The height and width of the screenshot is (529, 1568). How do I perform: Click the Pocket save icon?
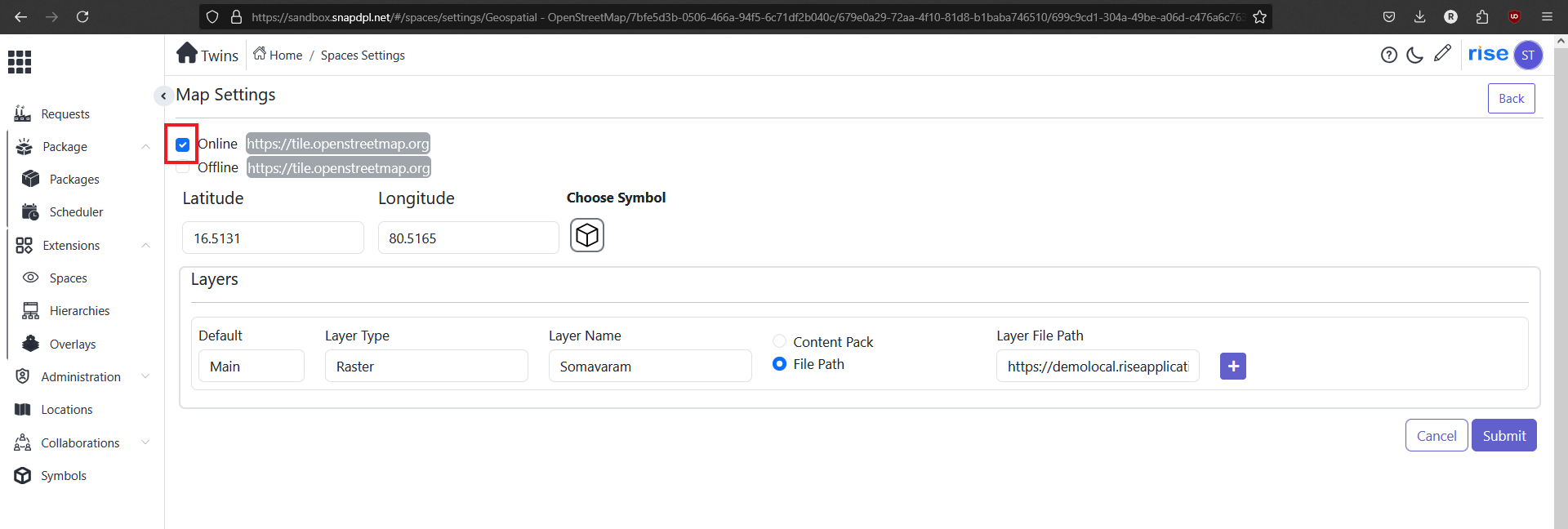tap(1389, 16)
